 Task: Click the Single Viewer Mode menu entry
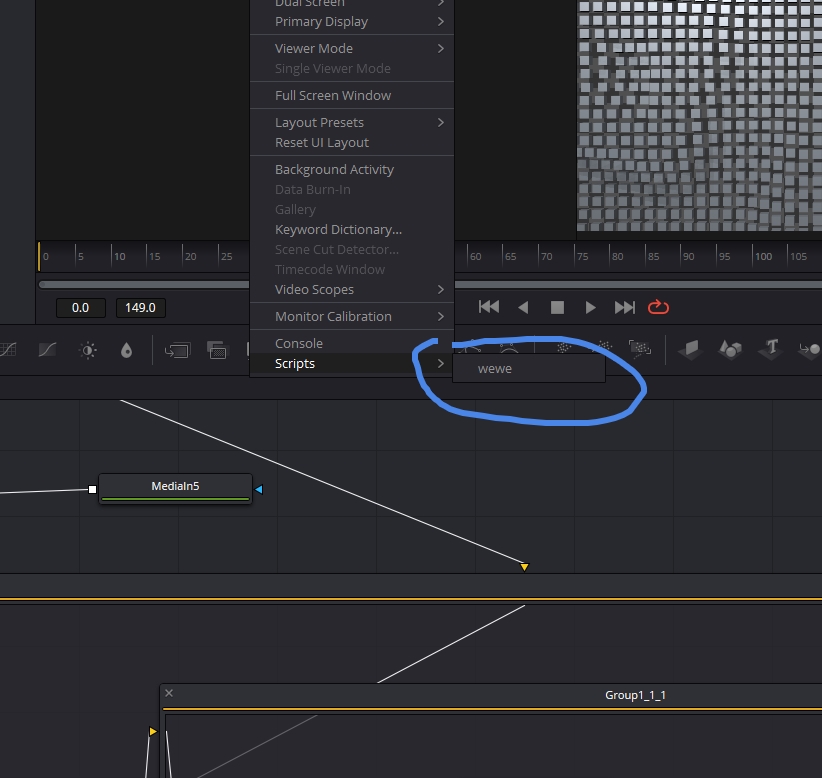[352, 68]
